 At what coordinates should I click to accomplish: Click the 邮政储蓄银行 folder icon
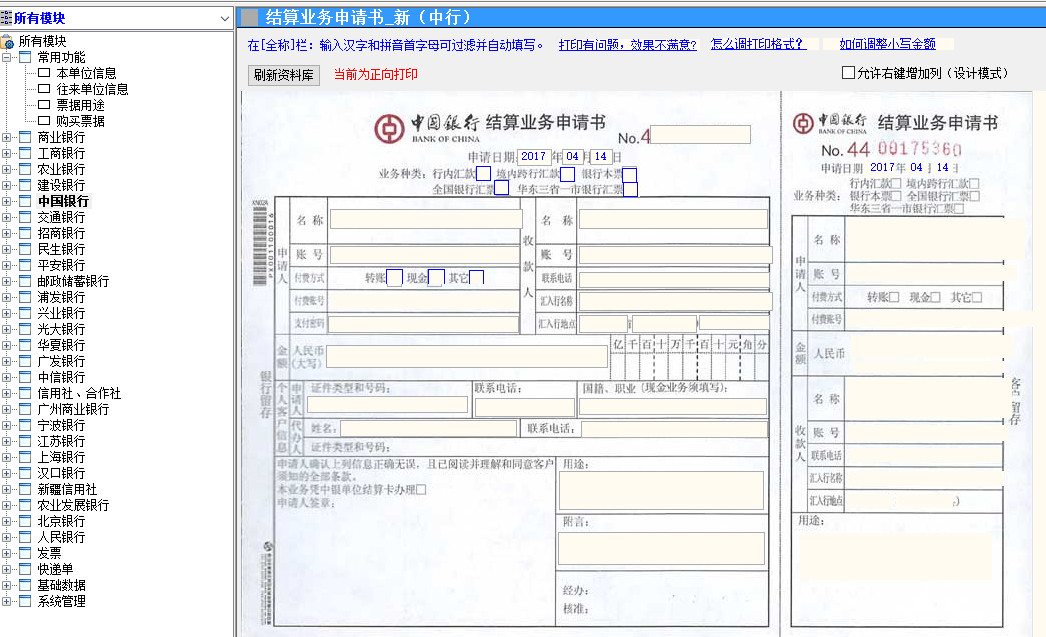(x=25, y=281)
